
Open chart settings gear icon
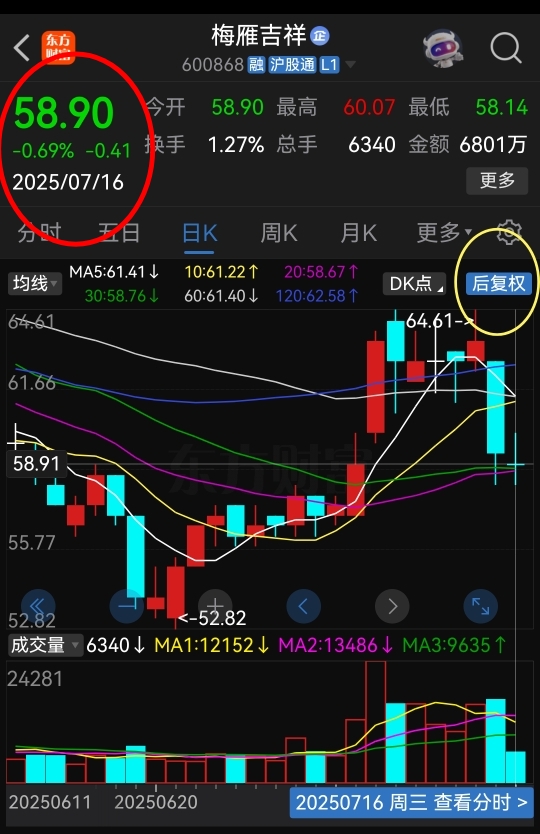[x=509, y=232]
